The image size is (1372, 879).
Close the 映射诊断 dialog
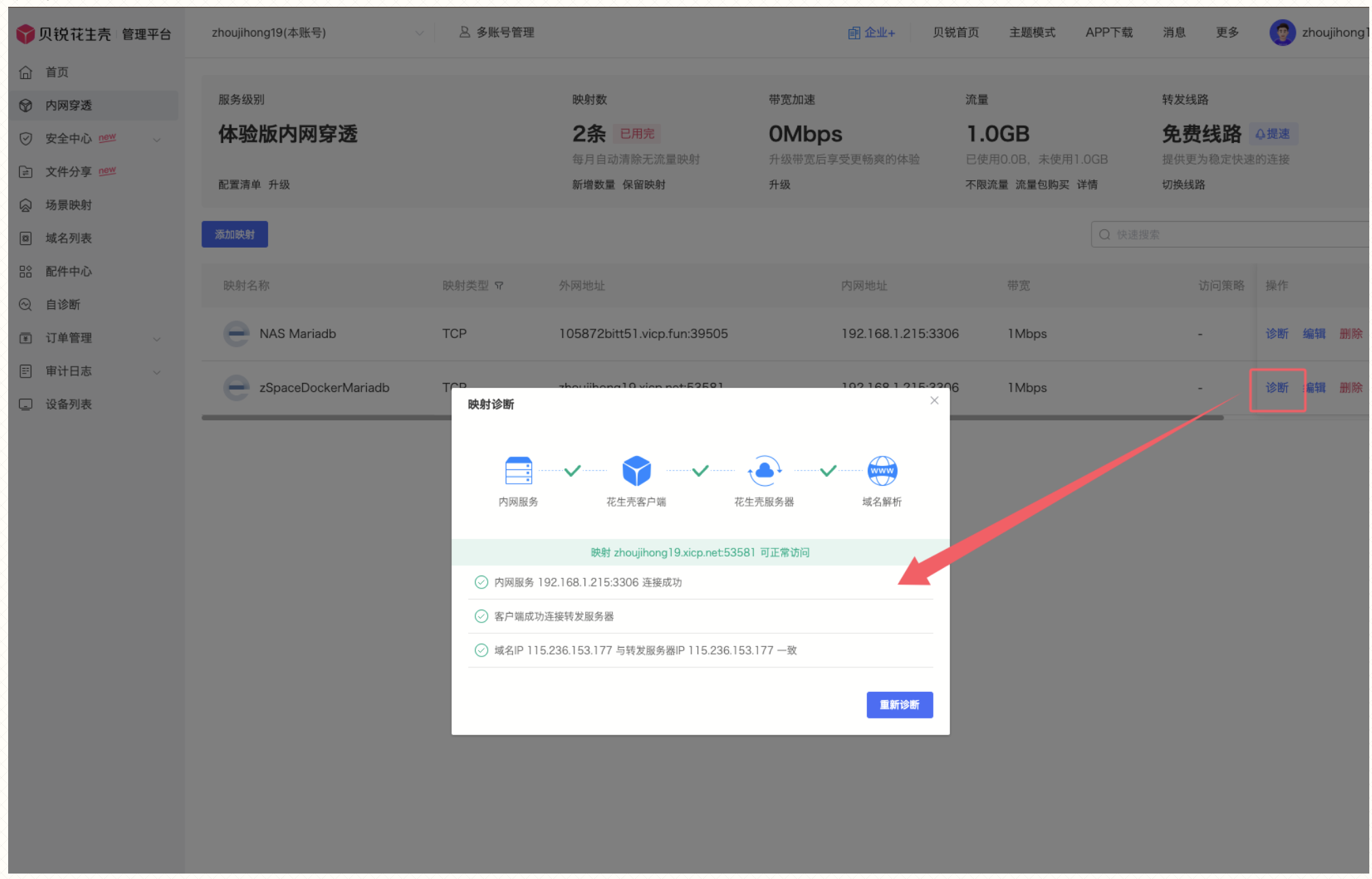point(934,401)
